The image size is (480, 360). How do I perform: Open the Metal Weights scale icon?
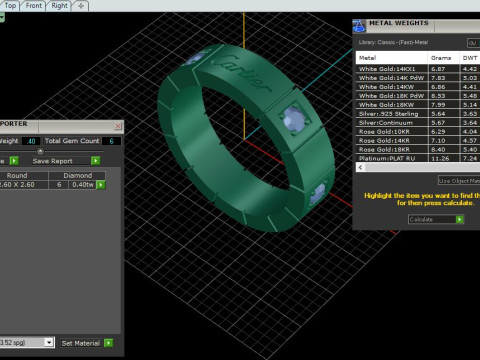(359, 26)
